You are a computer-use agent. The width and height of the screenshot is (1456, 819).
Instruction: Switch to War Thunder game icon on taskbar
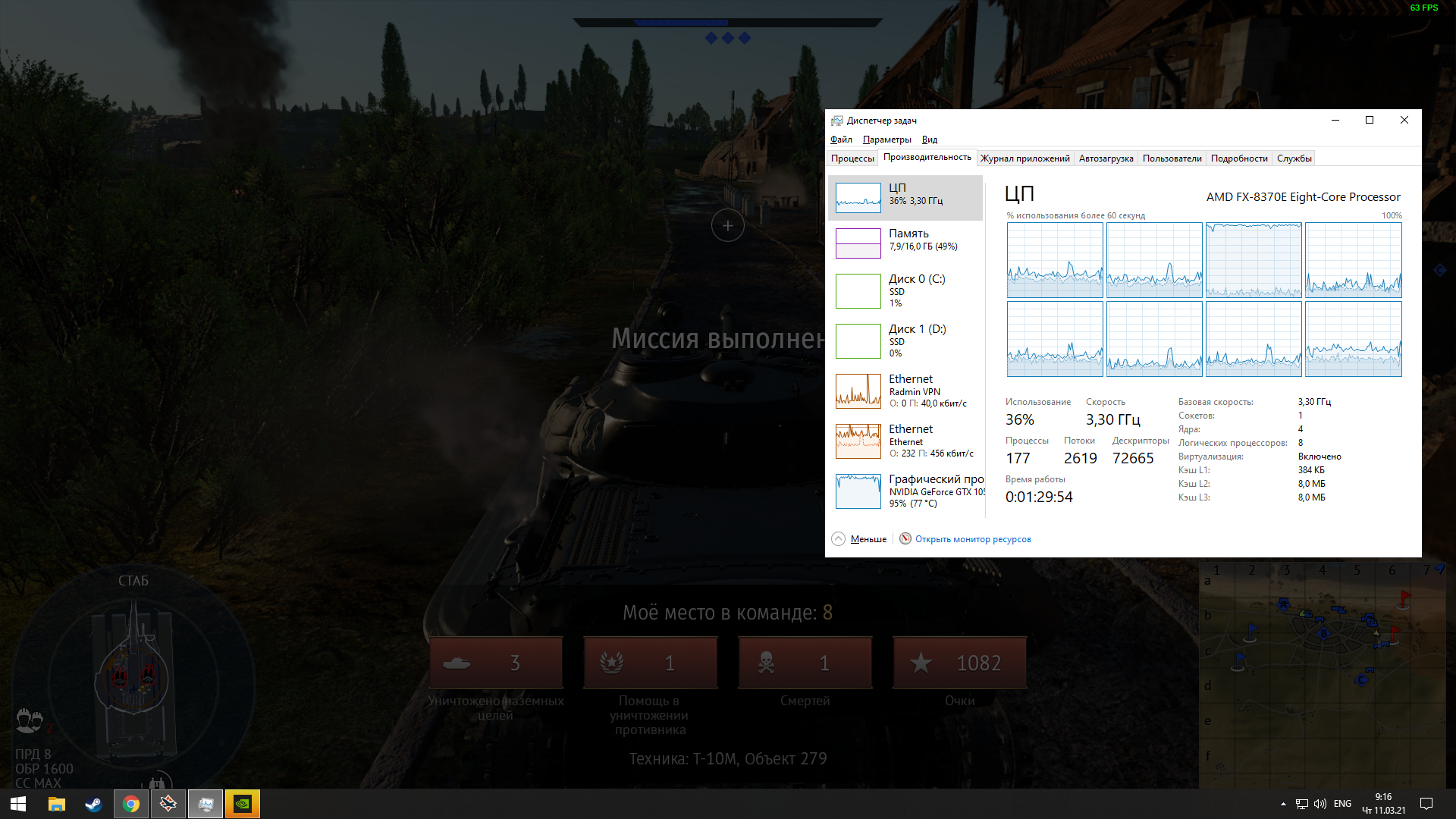click(168, 804)
